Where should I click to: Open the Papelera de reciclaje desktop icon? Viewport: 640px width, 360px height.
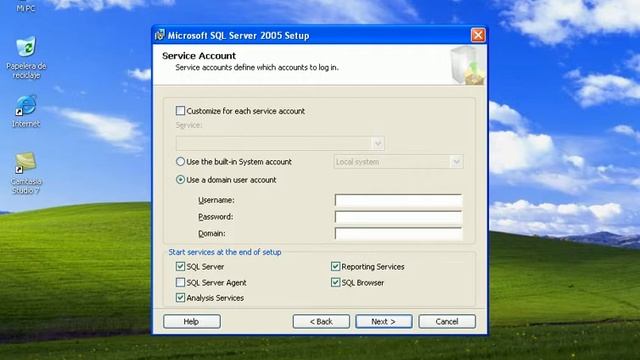pyautogui.click(x=26, y=57)
